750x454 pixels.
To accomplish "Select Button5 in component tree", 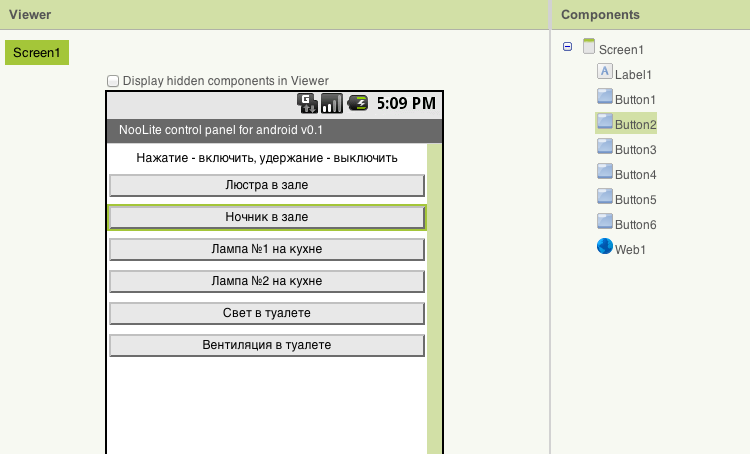I will tap(636, 199).
